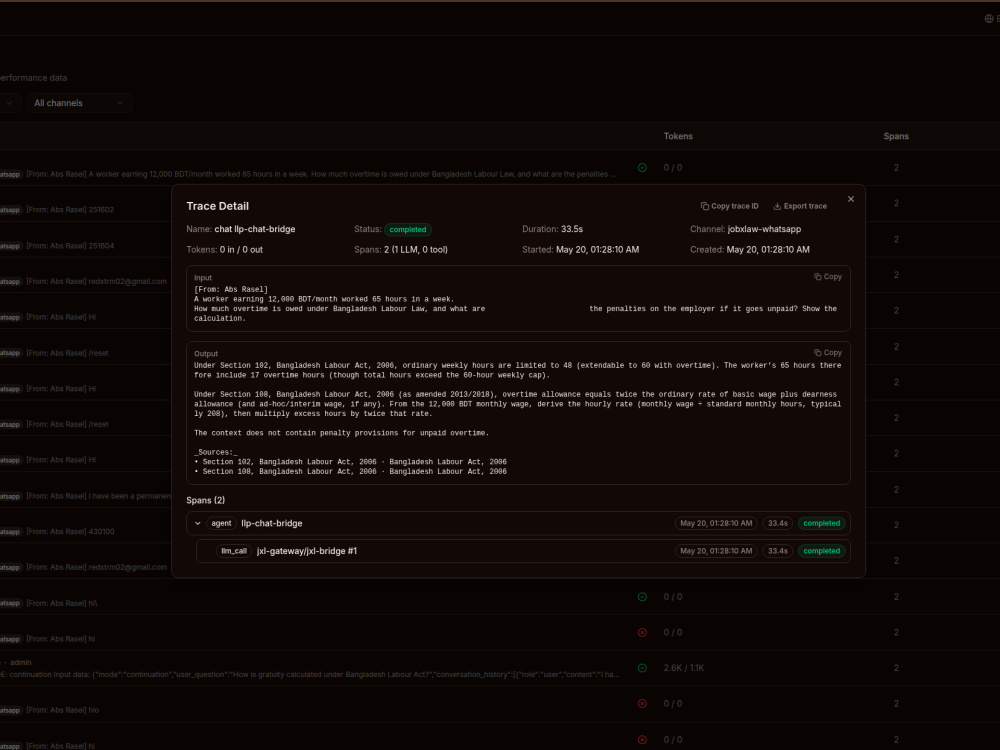Click Sources line Section 102 in Output
This screenshot has width=1000, height=750.
tap(350, 462)
